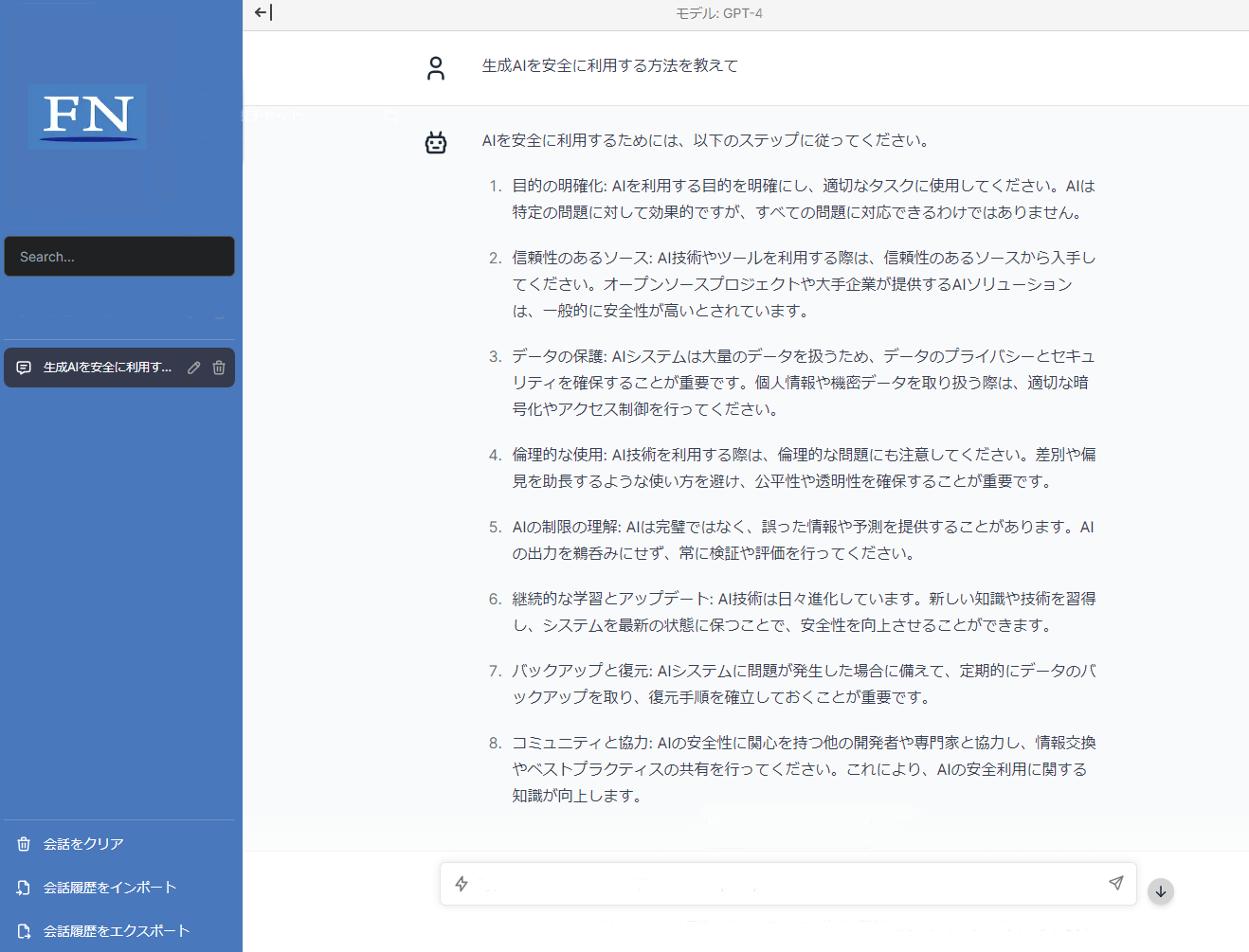The width and height of the screenshot is (1249, 952).
Task: Click the FN logo in the sidebar
Action: pyautogui.click(x=87, y=116)
